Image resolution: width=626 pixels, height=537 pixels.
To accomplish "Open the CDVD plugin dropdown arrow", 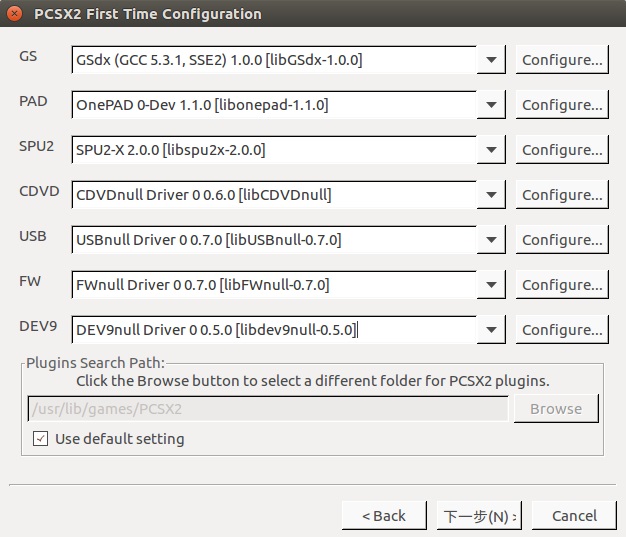I will coord(491,195).
